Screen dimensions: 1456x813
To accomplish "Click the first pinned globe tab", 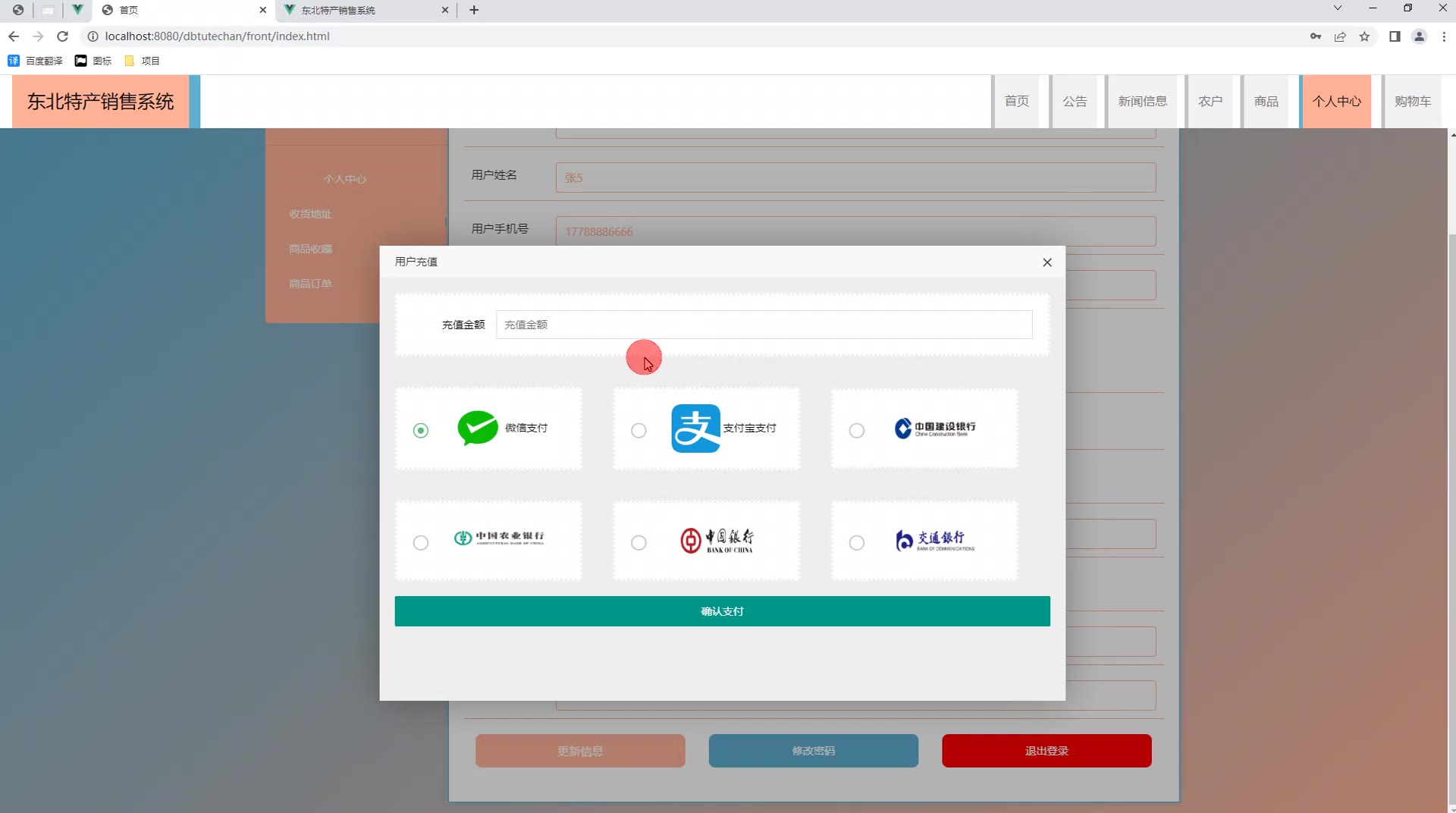I will (18, 10).
